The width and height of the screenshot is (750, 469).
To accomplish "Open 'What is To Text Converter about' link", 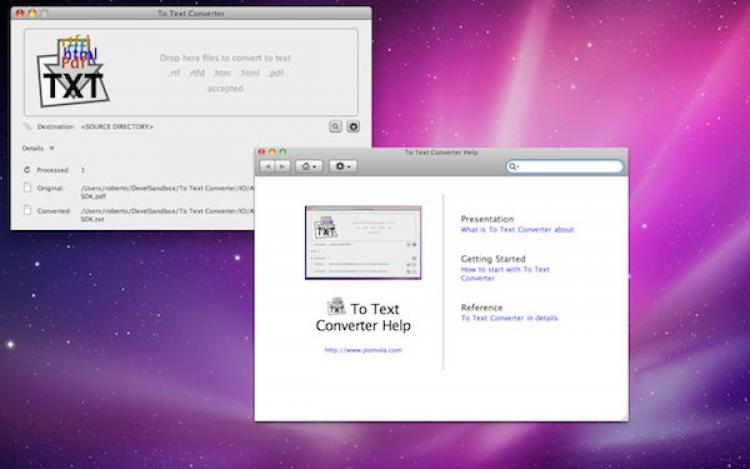I will (x=517, y=229).
